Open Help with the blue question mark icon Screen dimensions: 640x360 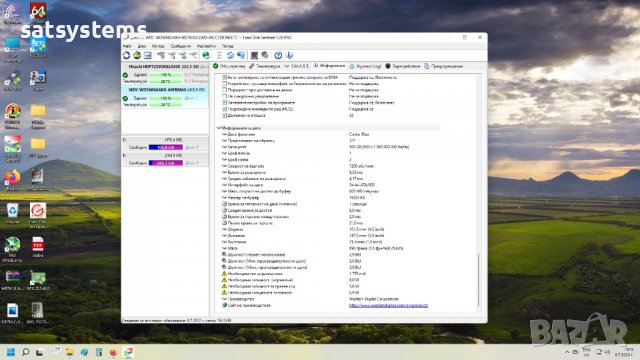[278, 55]
